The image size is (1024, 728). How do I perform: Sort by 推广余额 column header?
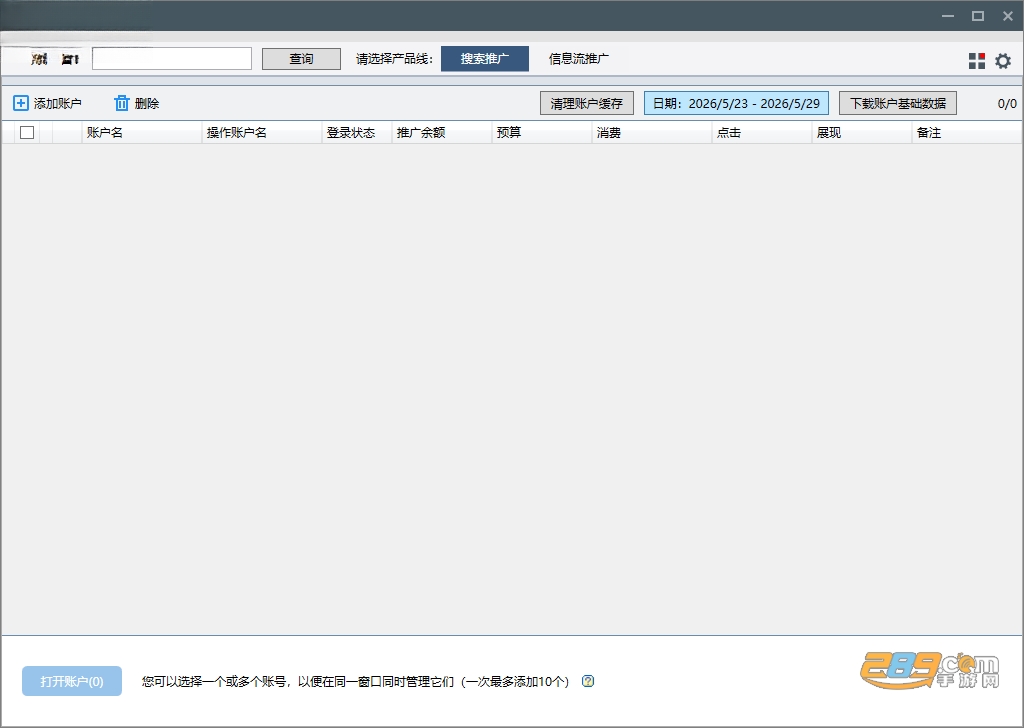[441, 133]
